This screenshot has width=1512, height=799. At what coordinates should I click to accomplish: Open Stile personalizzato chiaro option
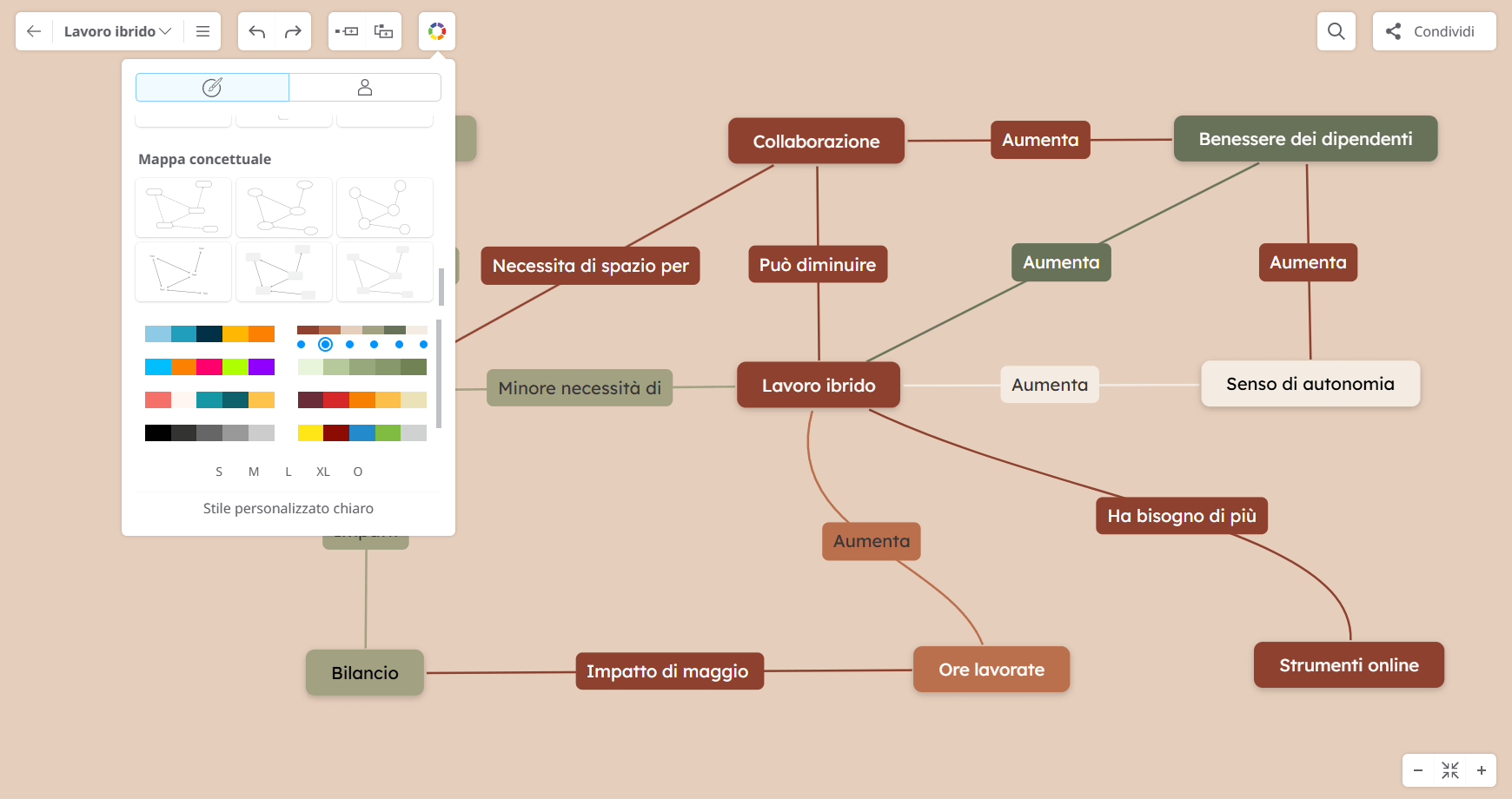pos(288,508)
